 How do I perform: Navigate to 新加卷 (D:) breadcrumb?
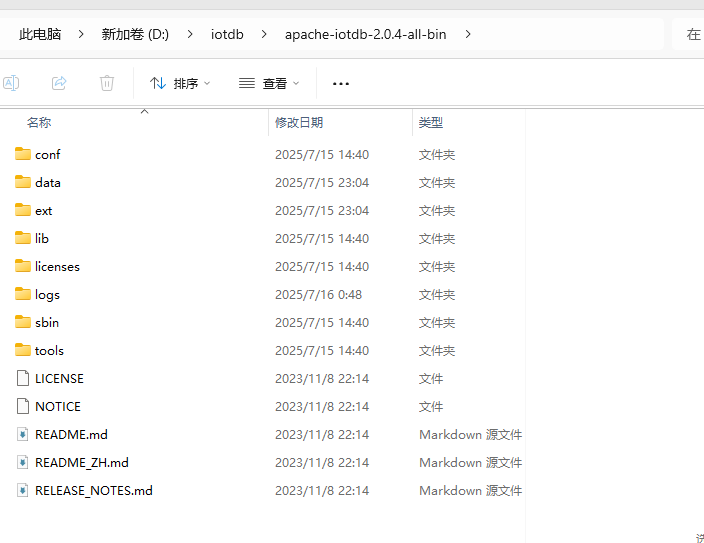(135, 34)
